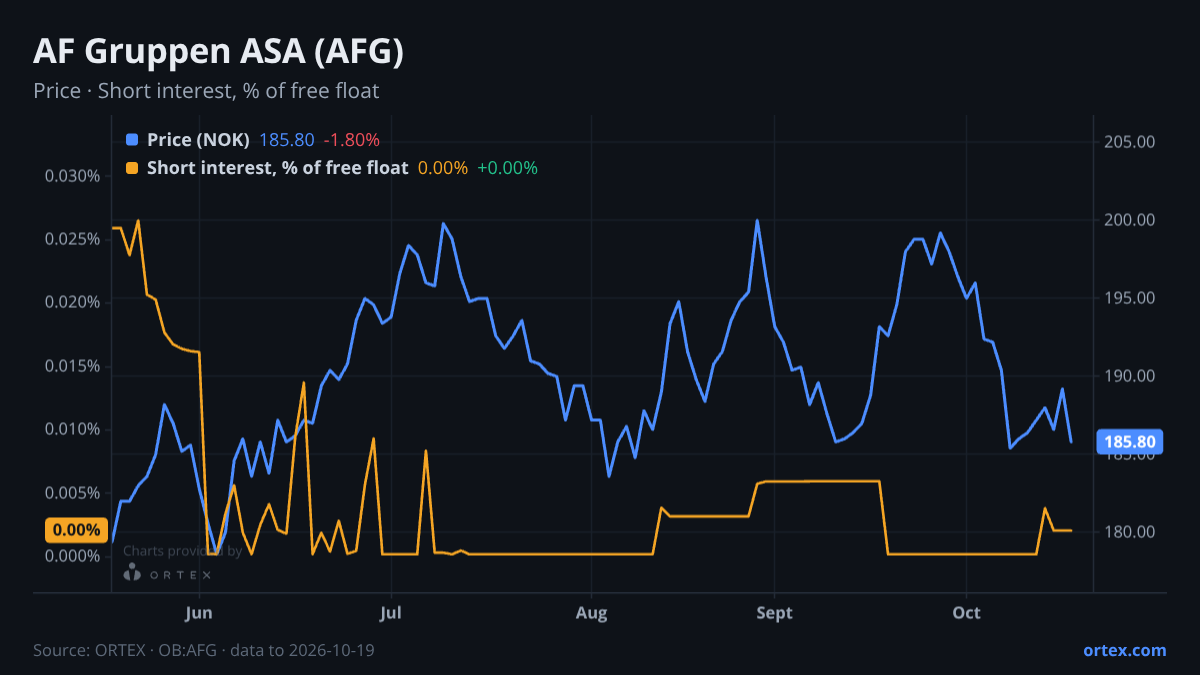Click the orange 0.00% axis tag
This screenshot has height=675, width=1200.
76,530
